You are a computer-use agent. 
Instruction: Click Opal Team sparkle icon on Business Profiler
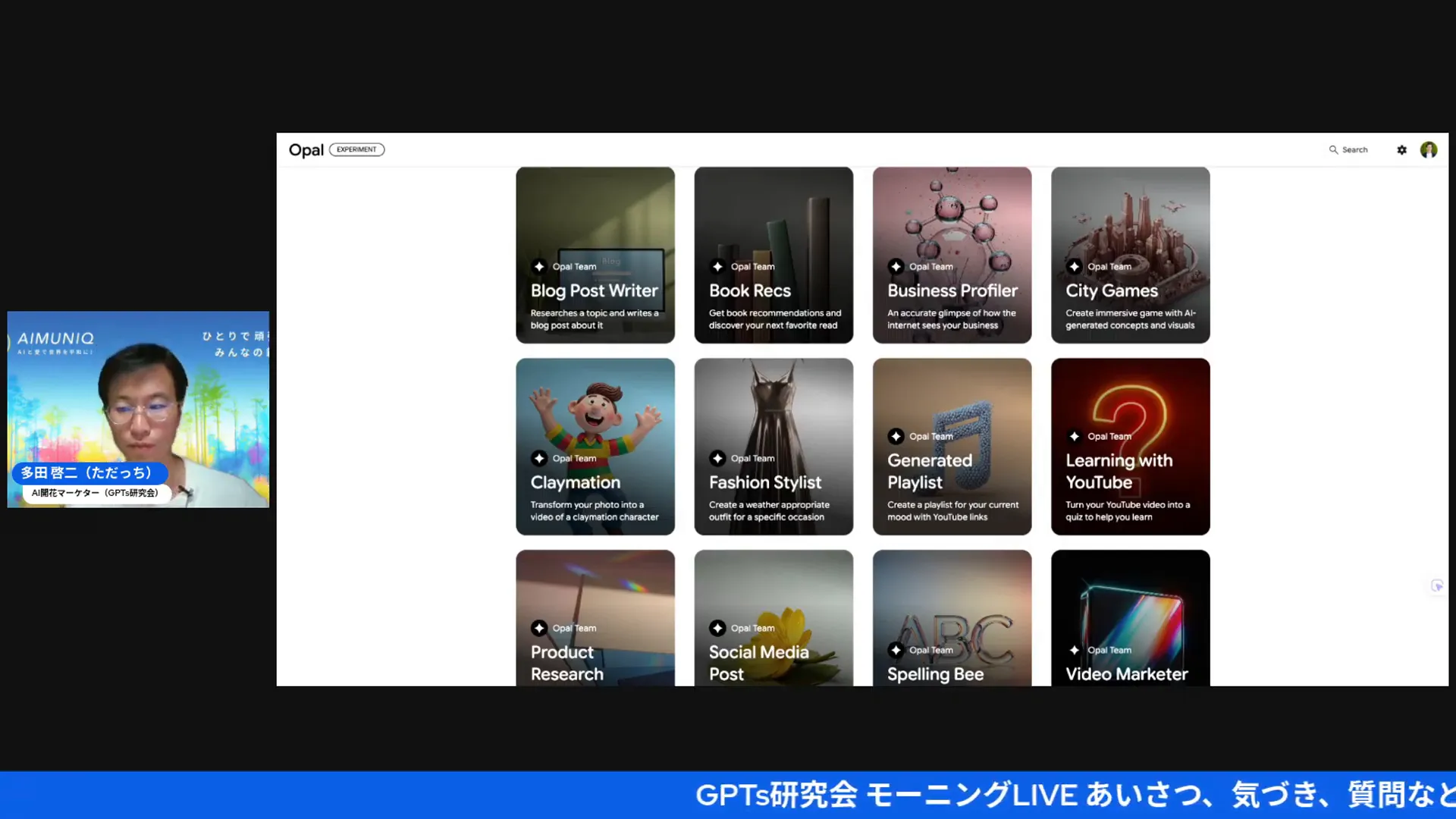click(896, 266)
